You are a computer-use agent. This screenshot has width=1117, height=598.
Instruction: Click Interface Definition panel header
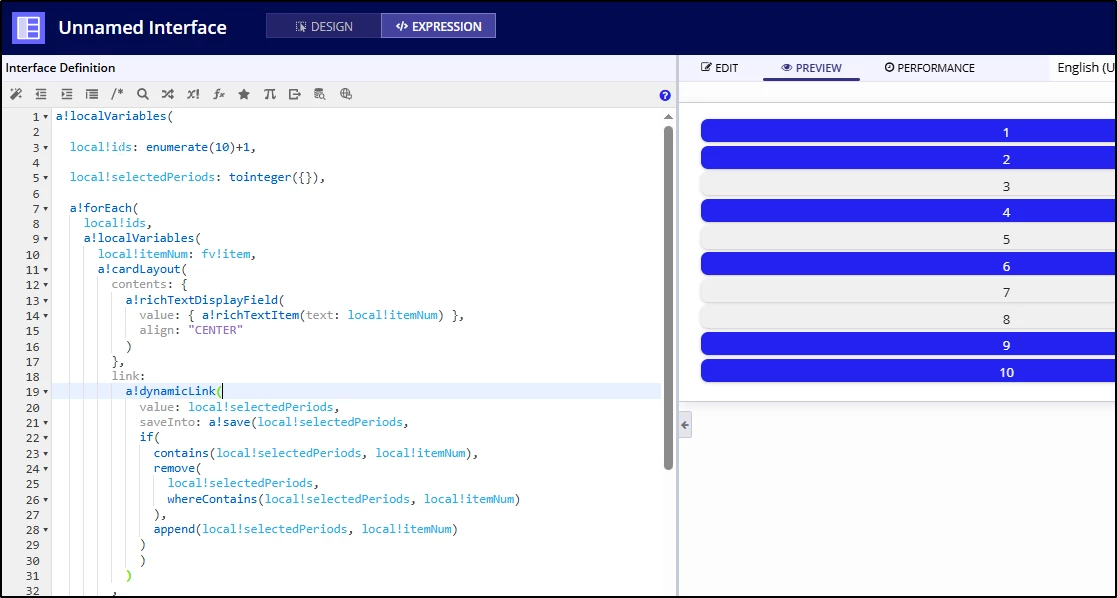[61, 68]
